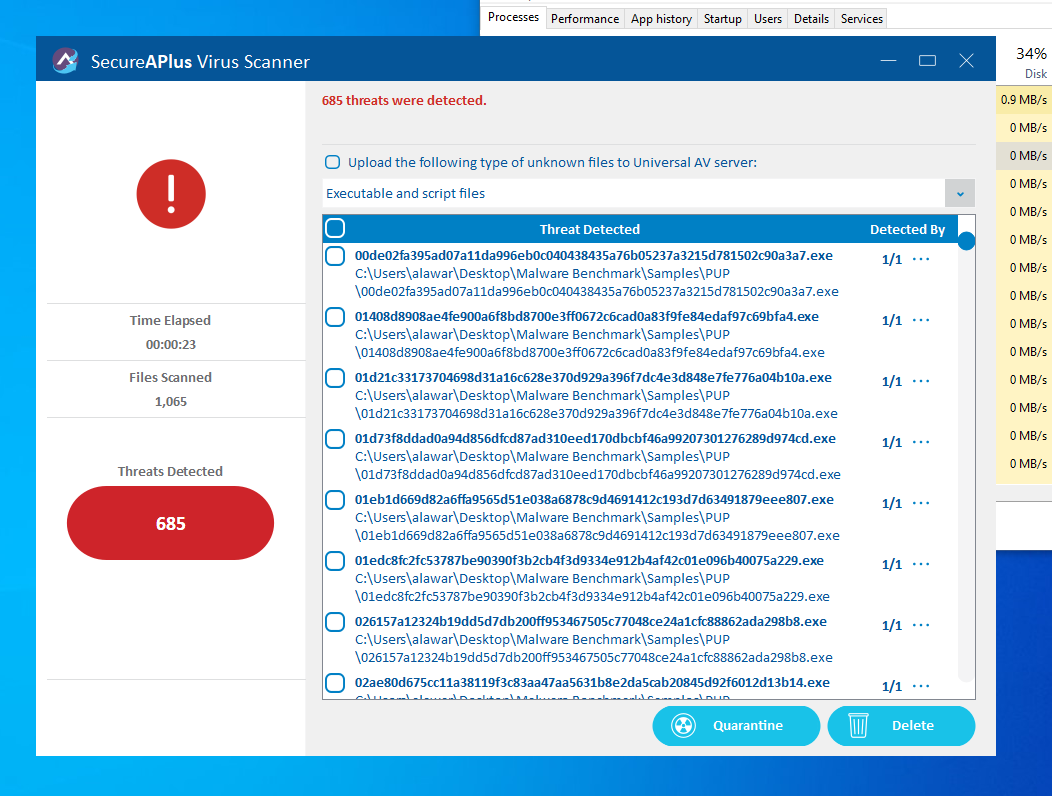
Task: Tick the select-all checkbox in the Threat Detected header
Action: pyautogui.click(x=335, y=228)
